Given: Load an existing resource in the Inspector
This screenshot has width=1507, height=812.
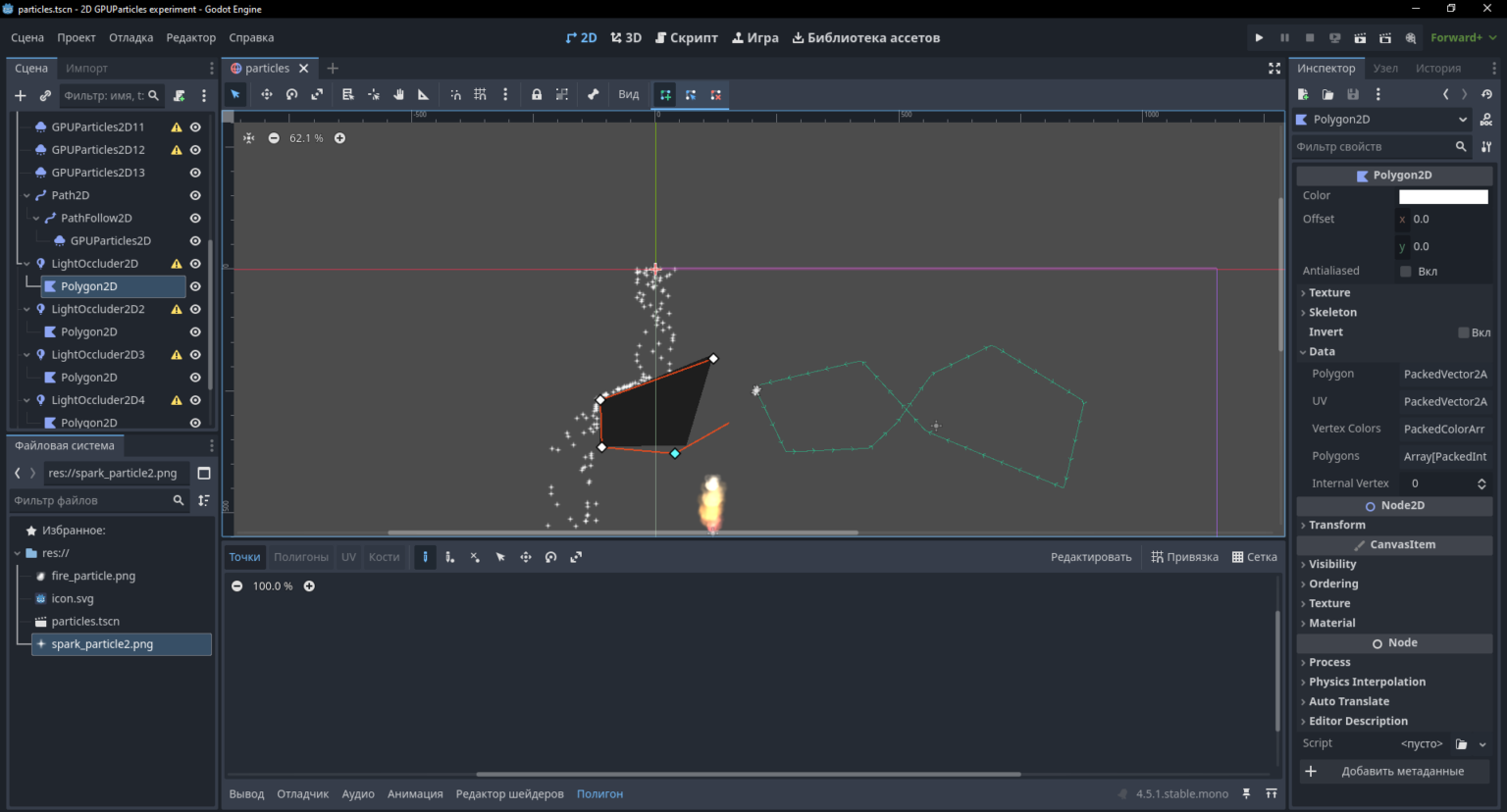Looking at the screenshot, I should tap(1327, 94).
